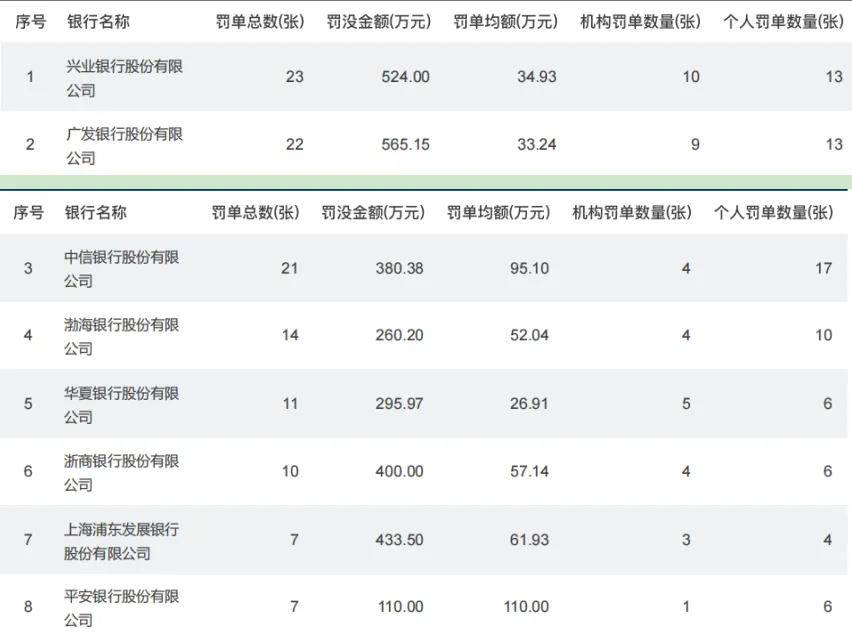
Task: Click the 个人罚单数量(张) header in top table
Action: click(783, 22)
